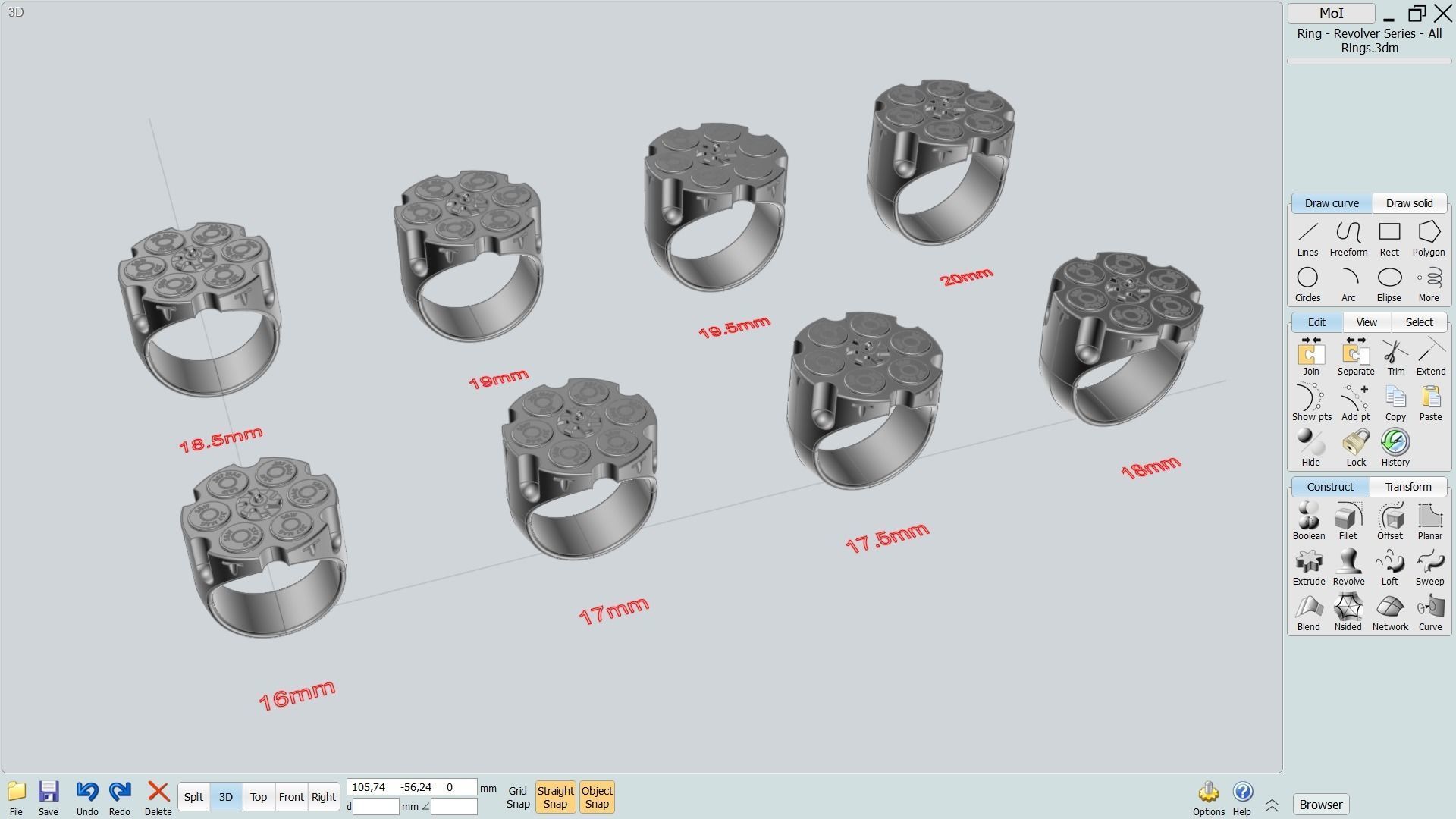
Task: Hide the selected objects
Action: click(x=1310, y=448)
